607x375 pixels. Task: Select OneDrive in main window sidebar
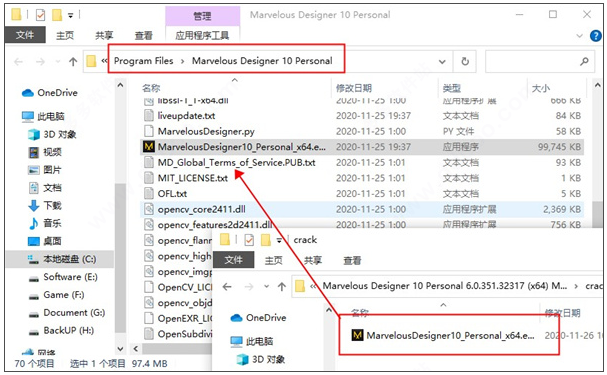[50, 93]
